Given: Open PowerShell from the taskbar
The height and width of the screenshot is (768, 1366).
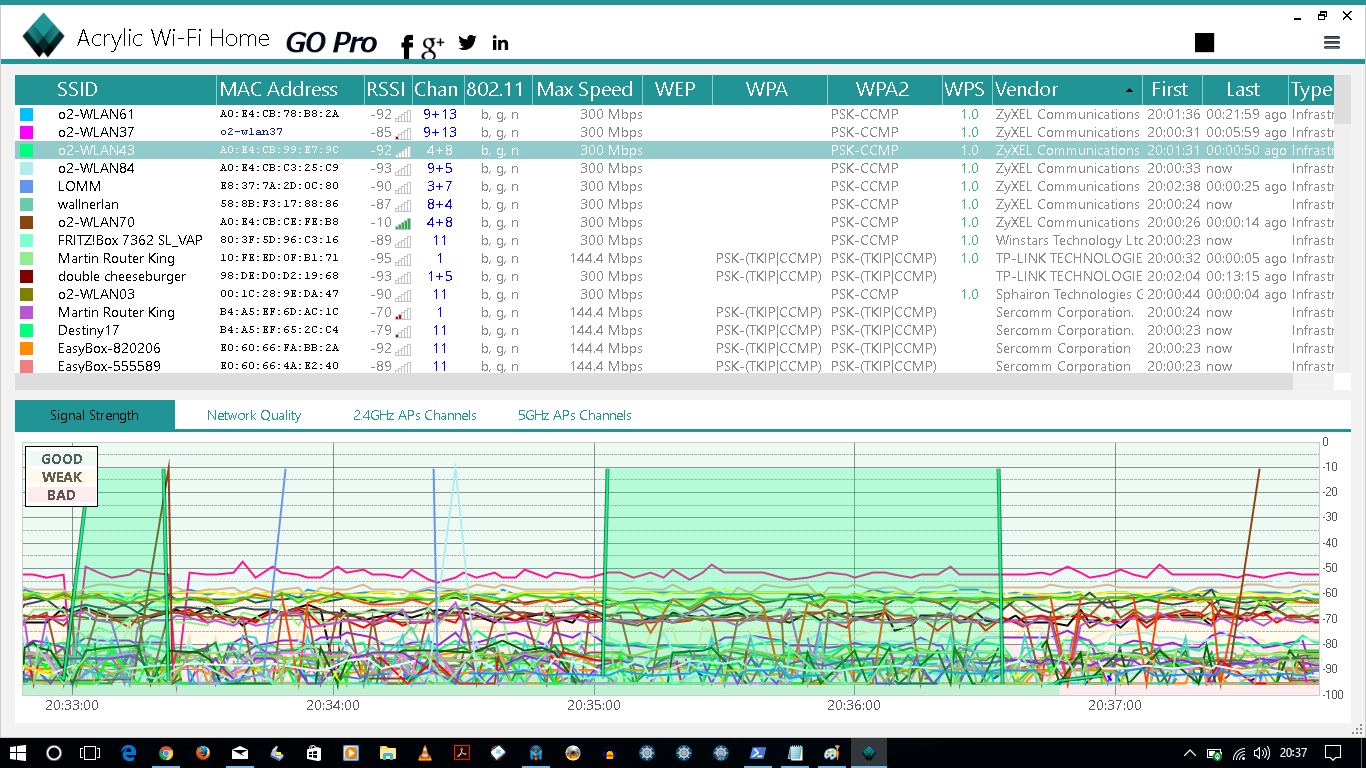Looking at the screenshot, I should [758, 753].
